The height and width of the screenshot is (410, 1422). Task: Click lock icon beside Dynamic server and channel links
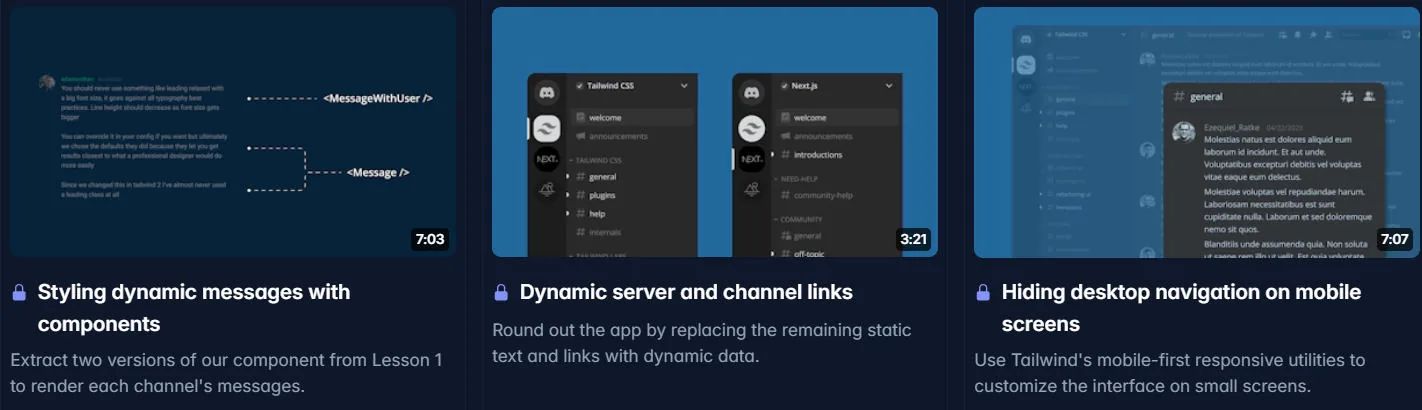point(501,292)
